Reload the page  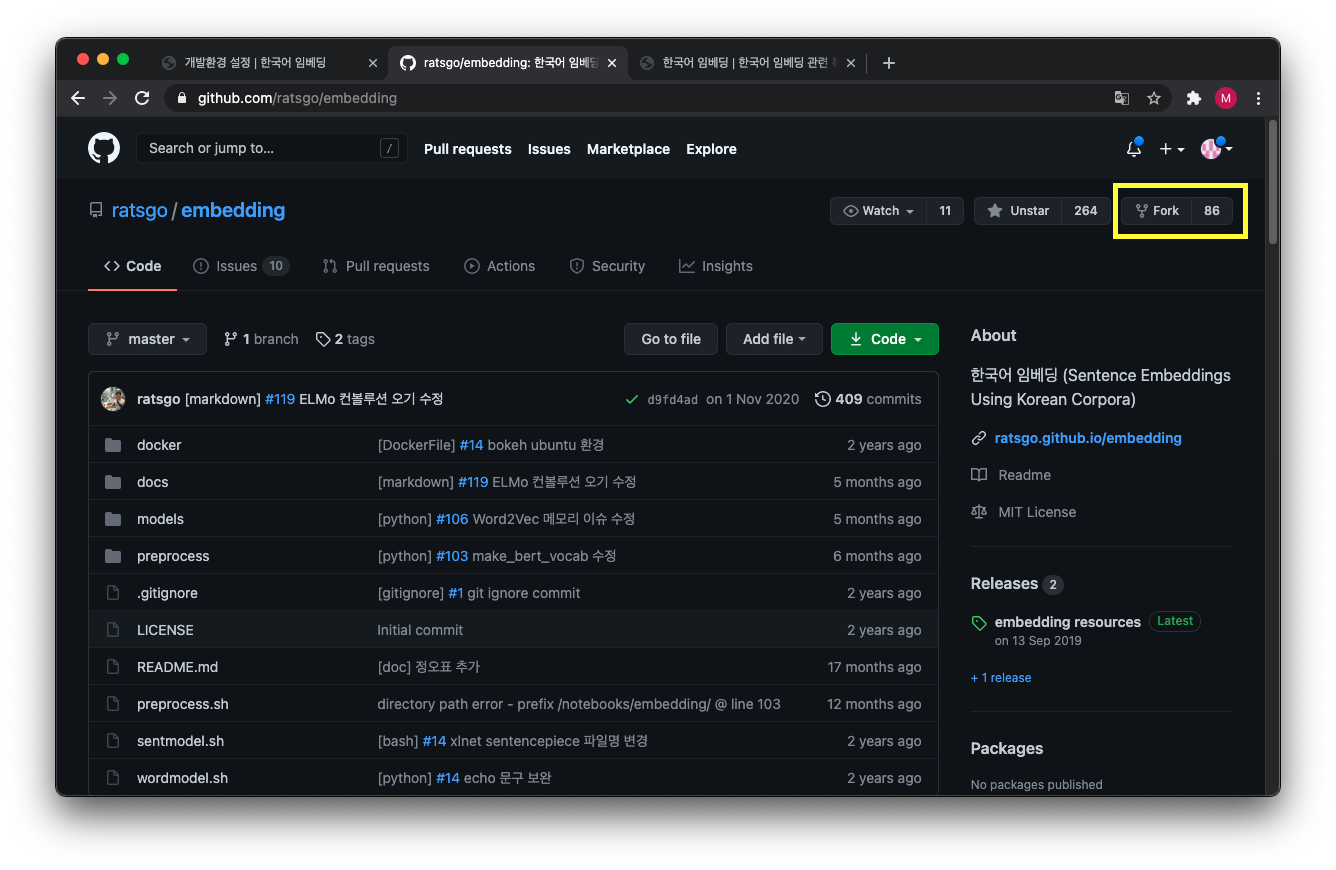point(142,98)
